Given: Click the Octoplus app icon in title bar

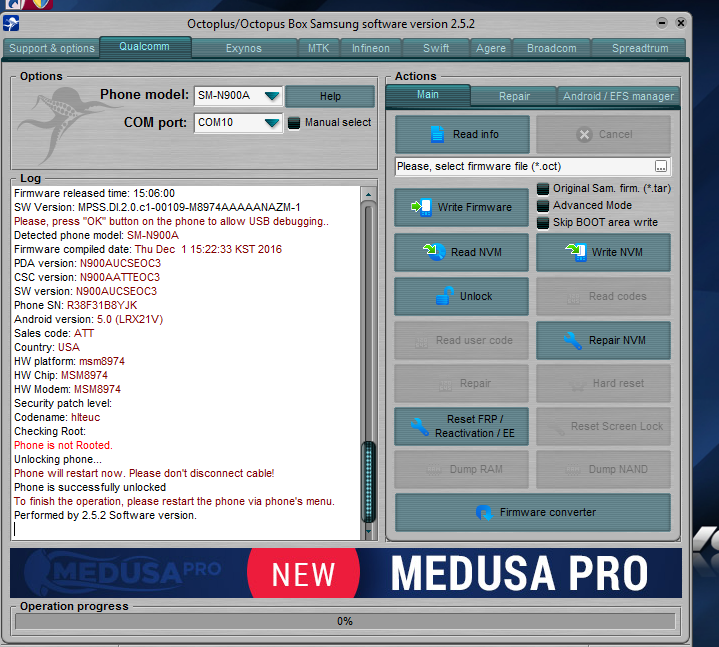Looking at the screenshot, I should 11,23.
